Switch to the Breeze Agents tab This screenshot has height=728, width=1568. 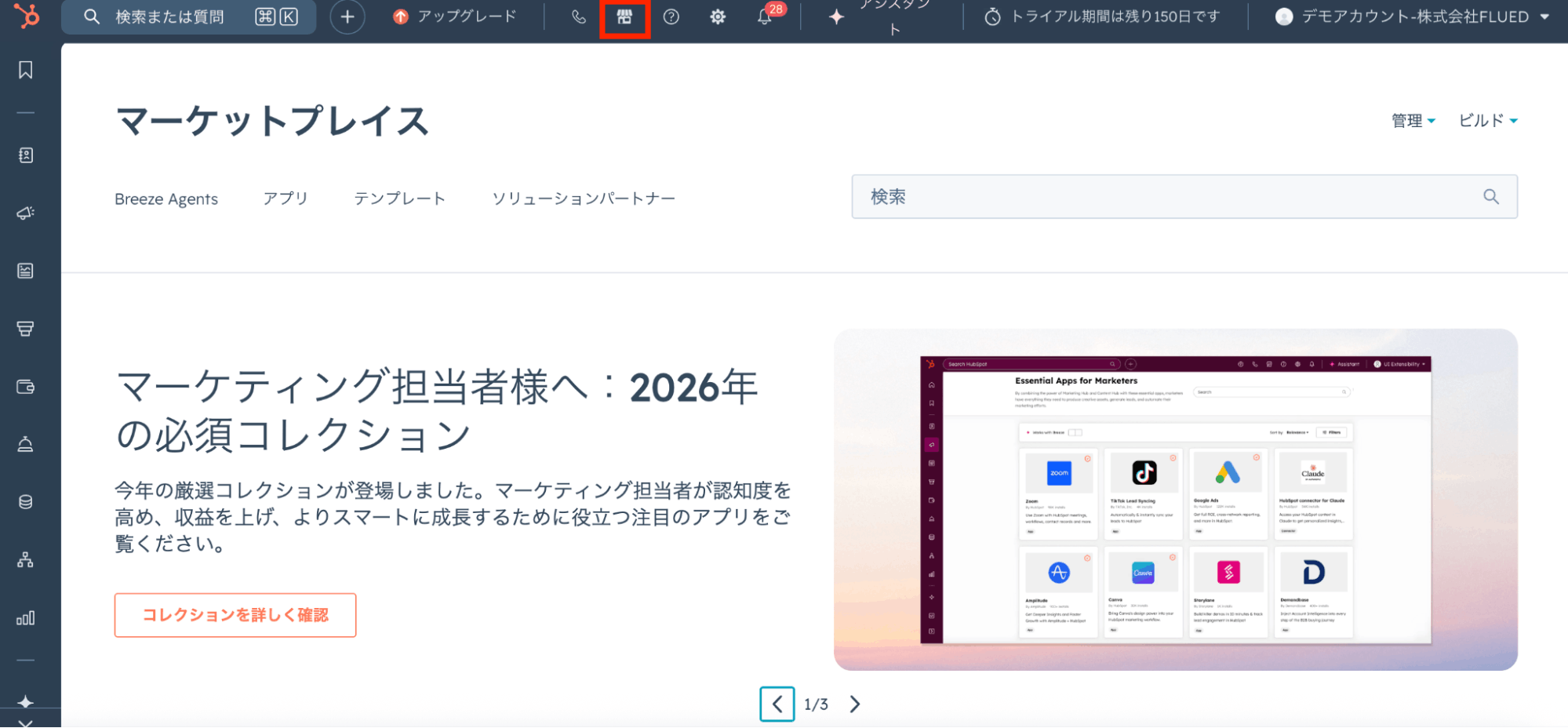click(x=166, y=199)
